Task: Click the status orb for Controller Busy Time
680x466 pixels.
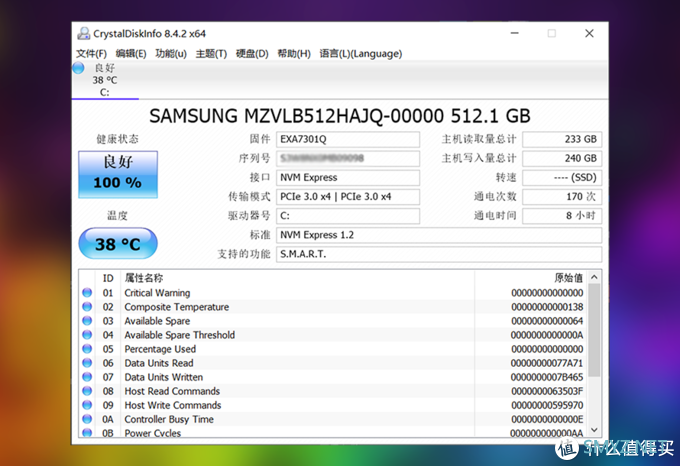Action: click(87, 419)
